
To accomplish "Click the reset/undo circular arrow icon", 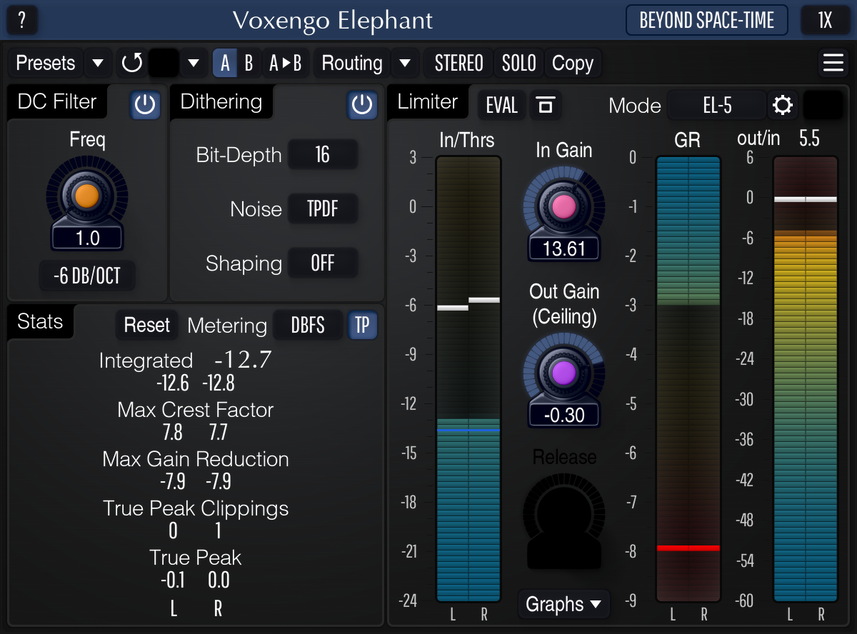I will (132, 63).
